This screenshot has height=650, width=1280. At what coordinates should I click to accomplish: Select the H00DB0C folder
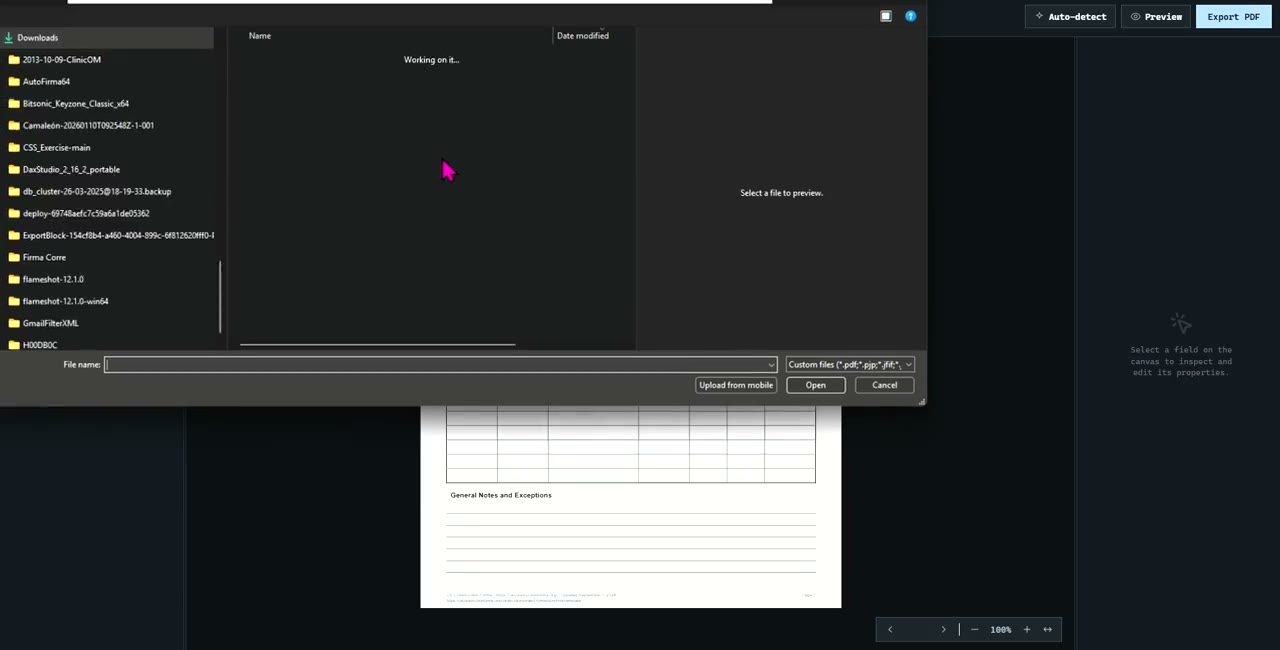(x=40, y=345)
